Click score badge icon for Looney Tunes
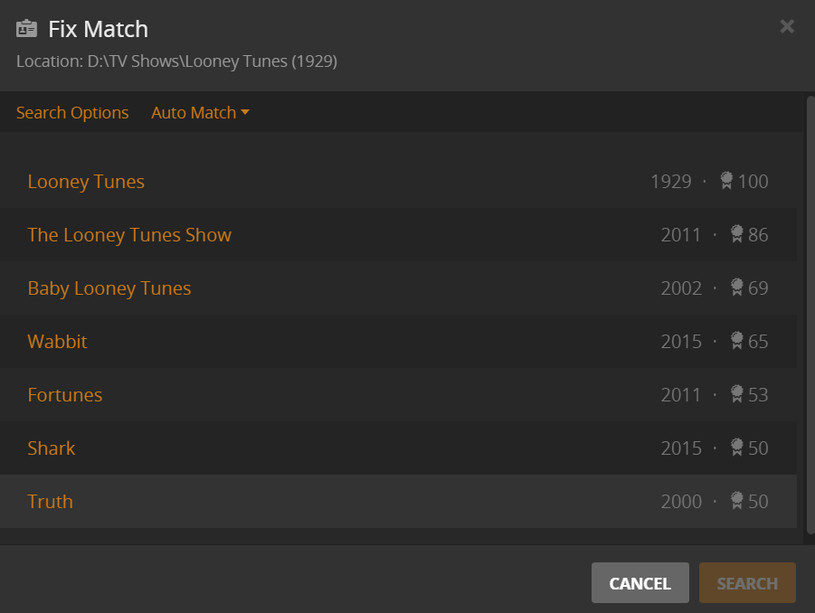The width and height of the screenshot is (815, 613). (x=727, y=180)
